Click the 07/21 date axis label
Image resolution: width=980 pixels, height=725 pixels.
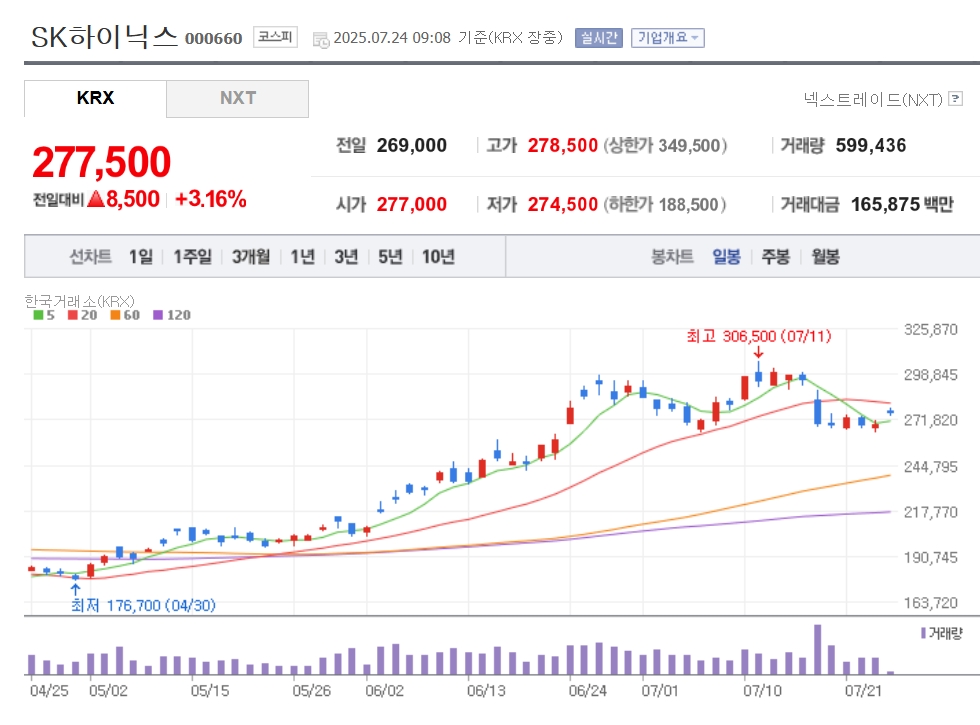click(x=863, y=691)
